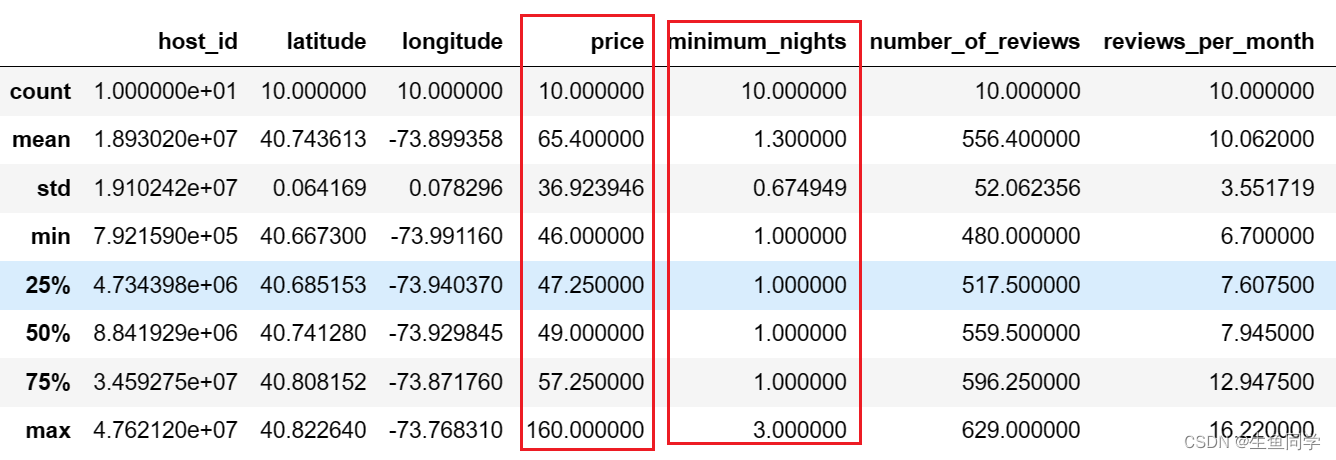This screenshot has height=460, width=1336.
Task: Click median price value 49.000000
Action: 591,333
